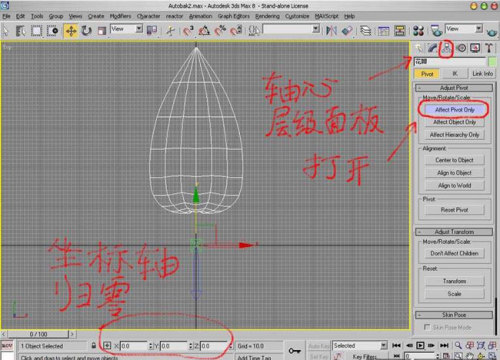The height and width of the screenshot is (360, 500).
Task: Click the green object color swatch
Action: point(492,62)
